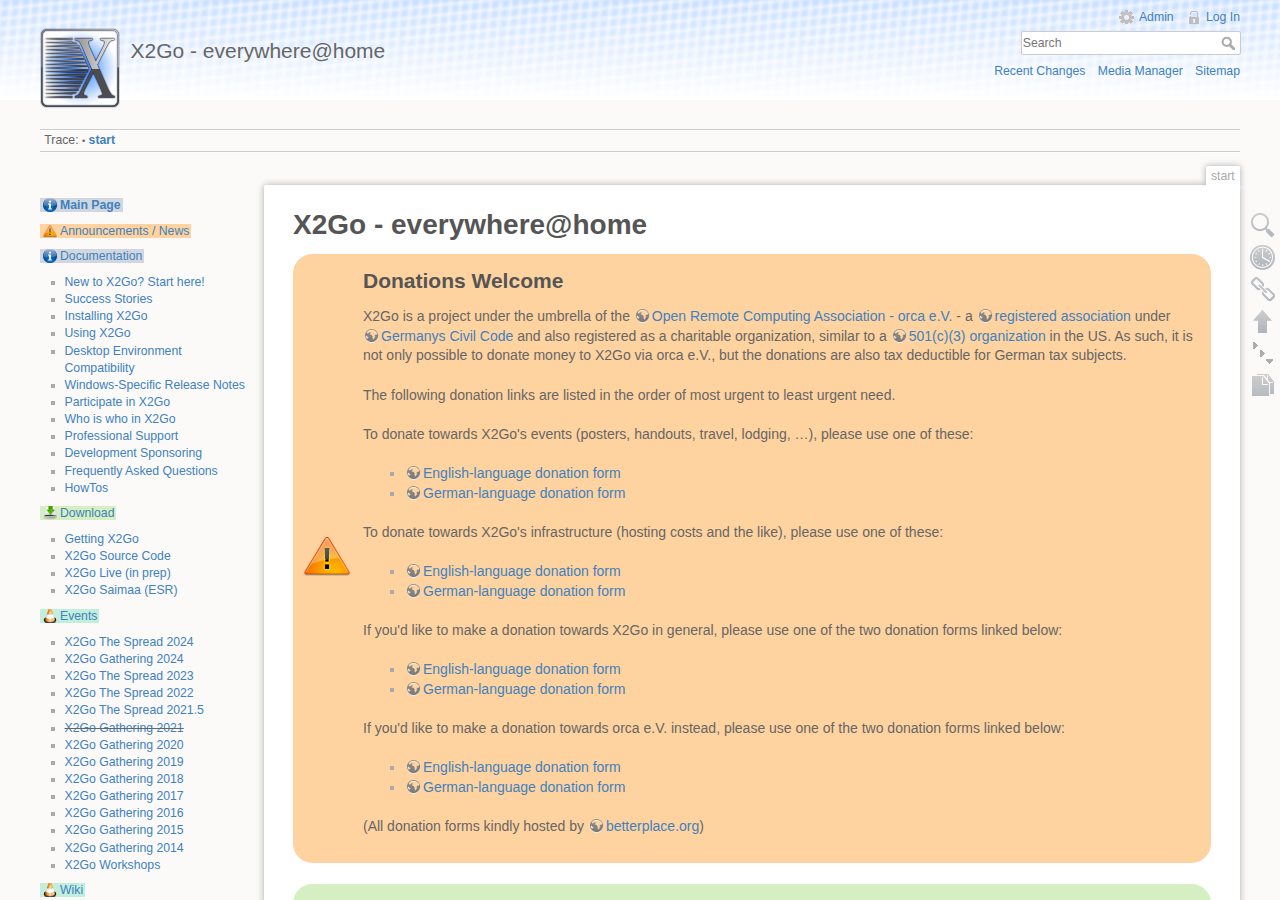This screenshot has height=900, width=1280.
Task: Click the Events sidebar icon
Action: (50, 616)
